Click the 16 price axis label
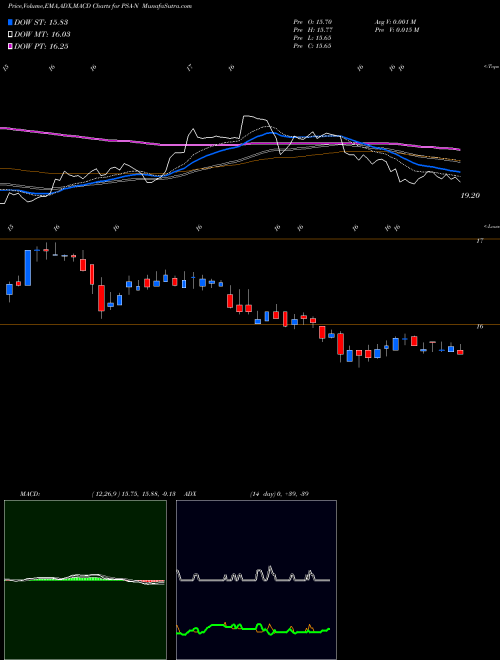This screenshot has height=660, width=500. [480, 327]
